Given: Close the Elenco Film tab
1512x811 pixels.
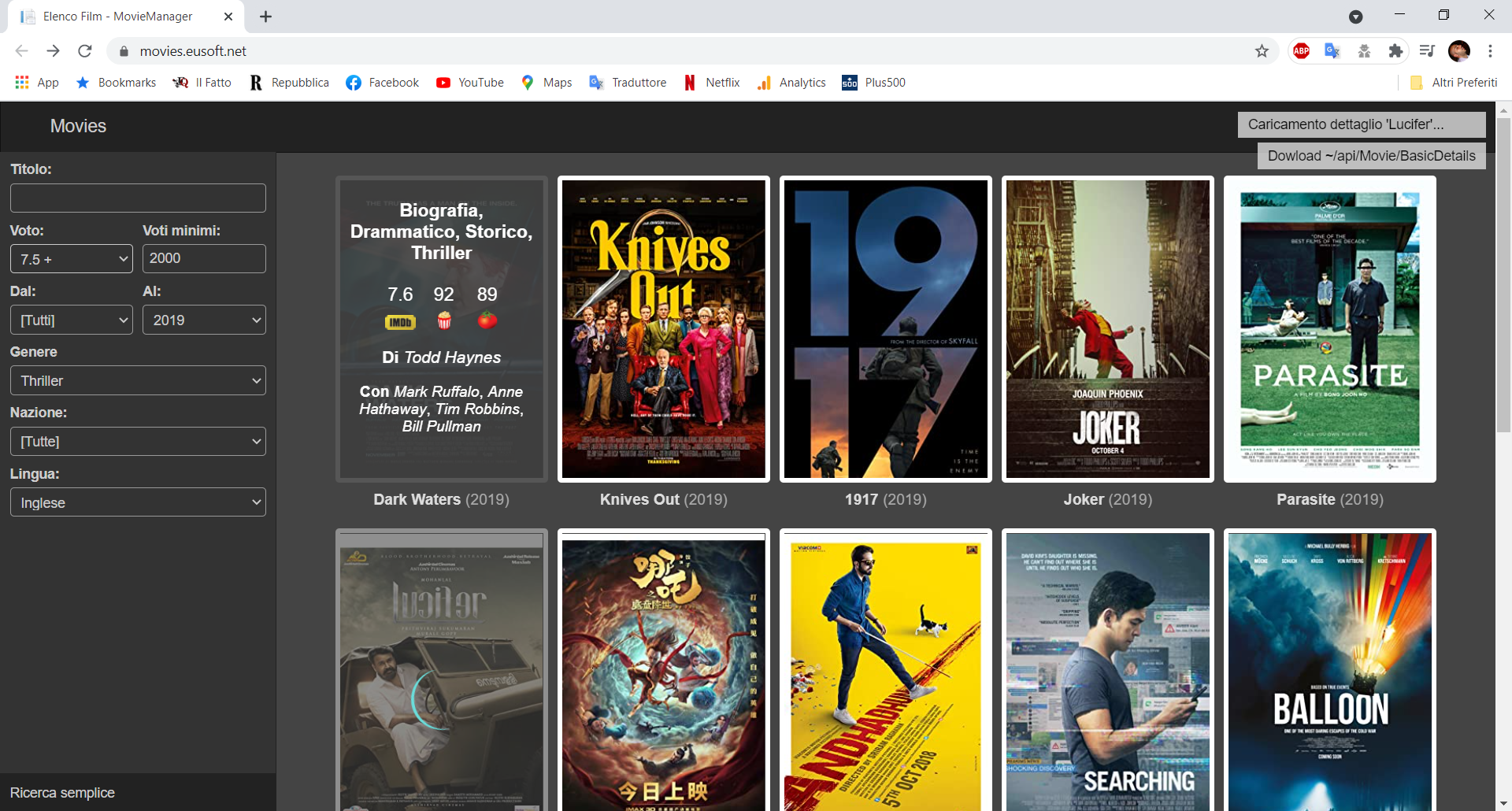Looking at the screenshot, I should [228, 17].
